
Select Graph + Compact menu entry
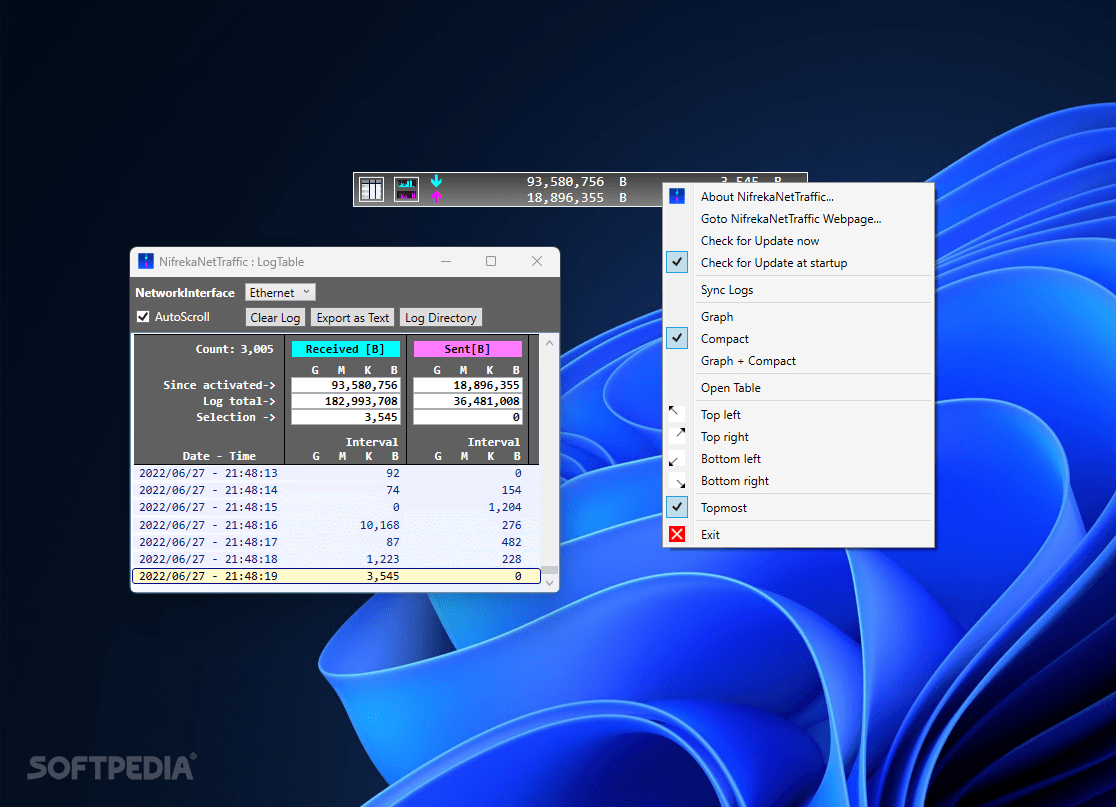pyautogui.click(x=748, y=362)
